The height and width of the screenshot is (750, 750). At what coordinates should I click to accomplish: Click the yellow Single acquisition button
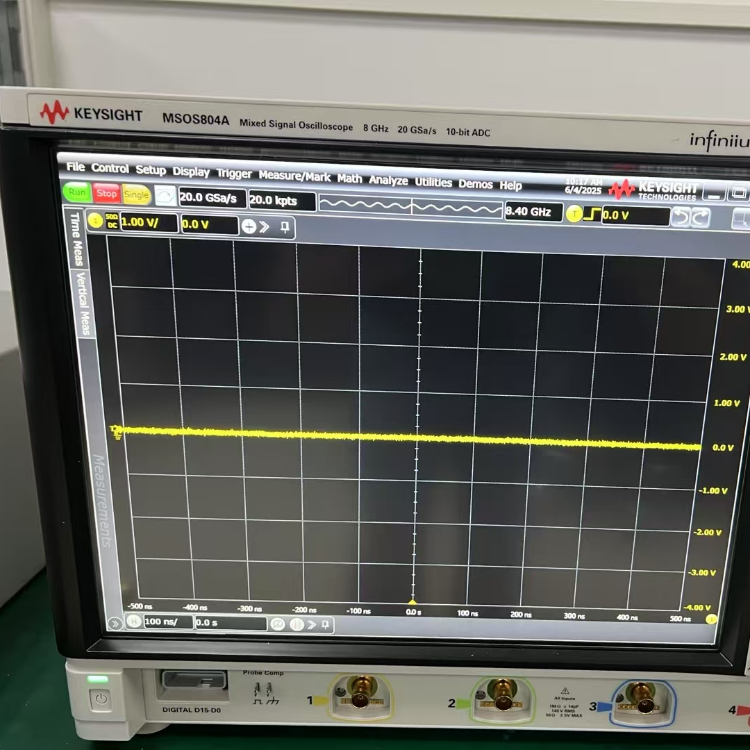(x=136, y=195)
